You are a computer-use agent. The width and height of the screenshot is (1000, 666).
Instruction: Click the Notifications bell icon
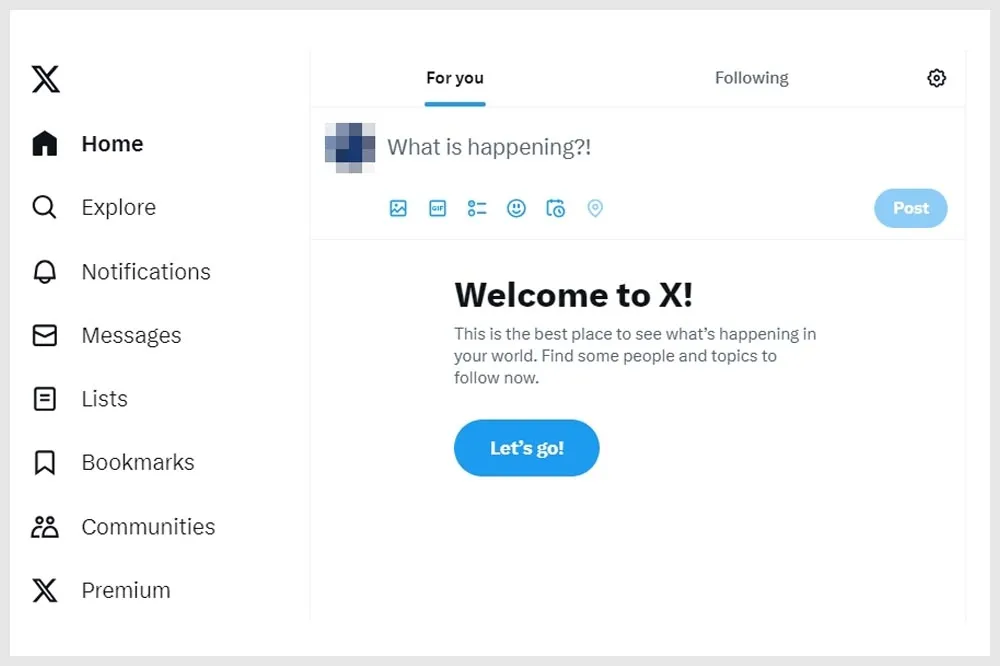point(45,272)
